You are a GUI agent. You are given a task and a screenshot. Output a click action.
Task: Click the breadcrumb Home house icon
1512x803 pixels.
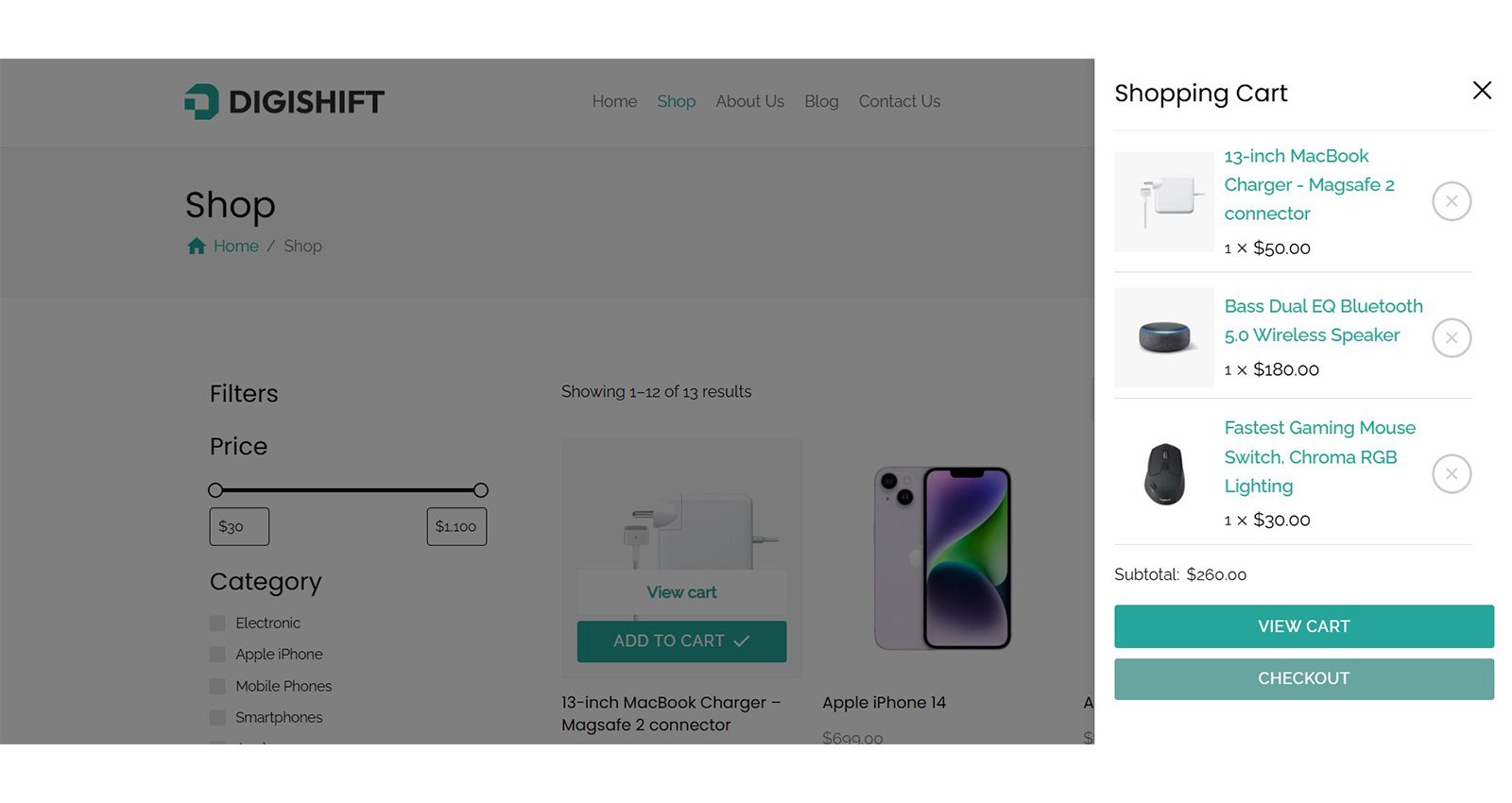click(x=197, y=247)
